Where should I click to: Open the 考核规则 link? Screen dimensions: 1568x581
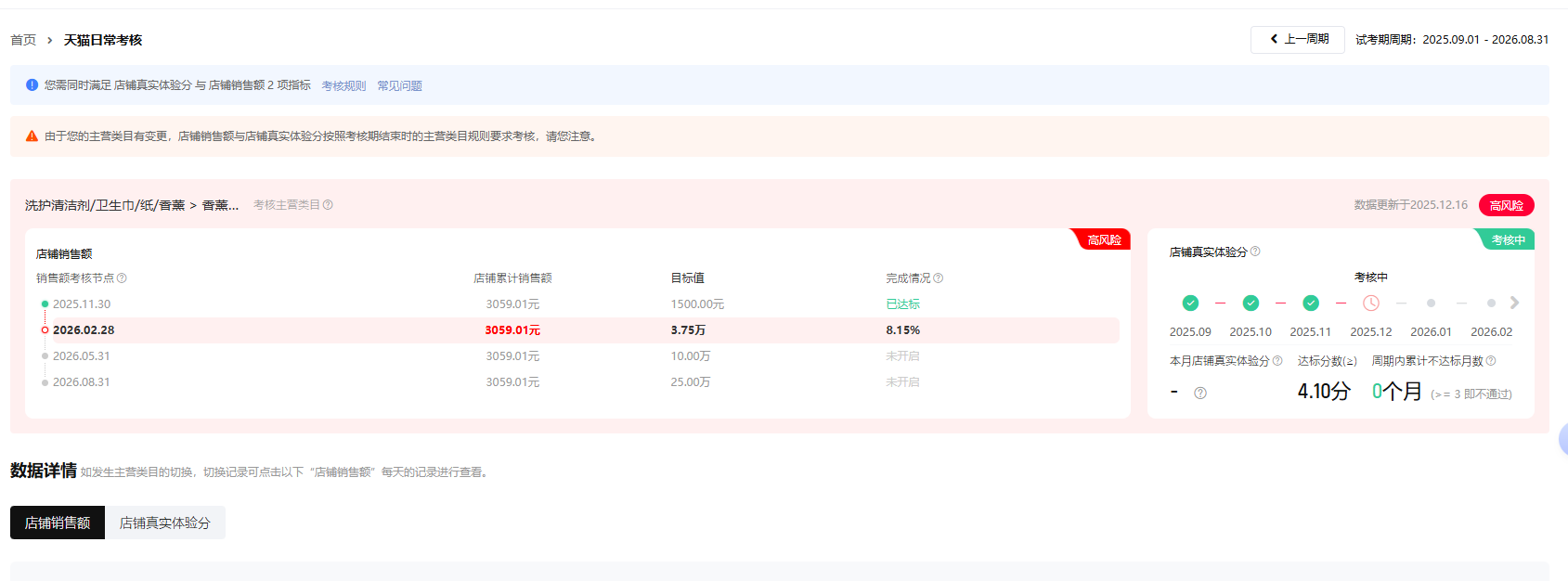click(343, 85)
